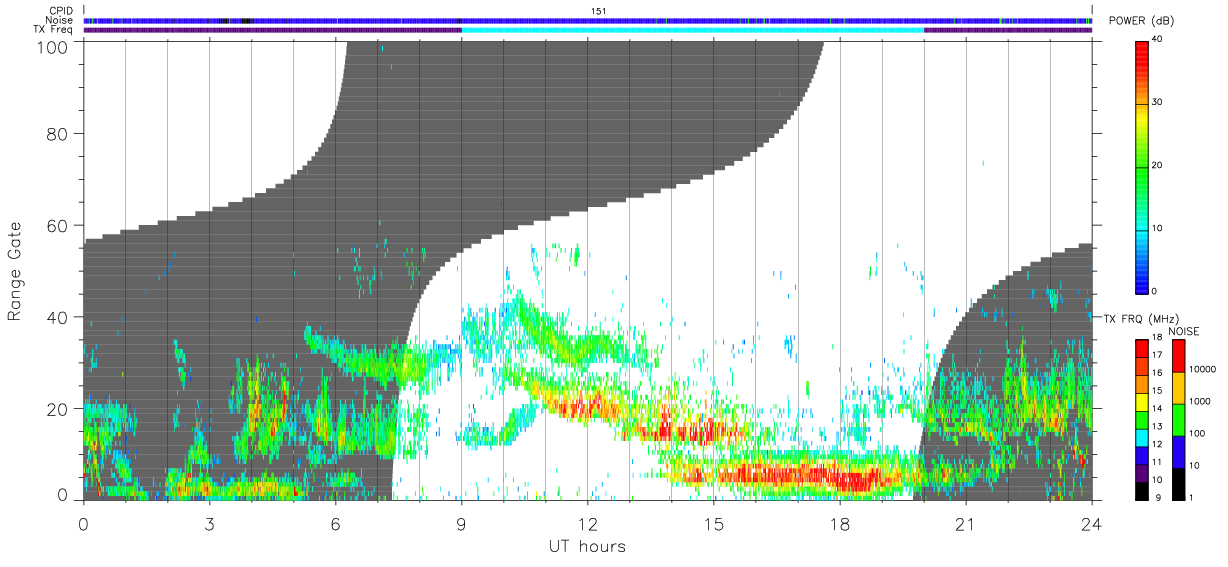
Task: Click the Range Gate tick label 40
Action: tap(57, 317)
